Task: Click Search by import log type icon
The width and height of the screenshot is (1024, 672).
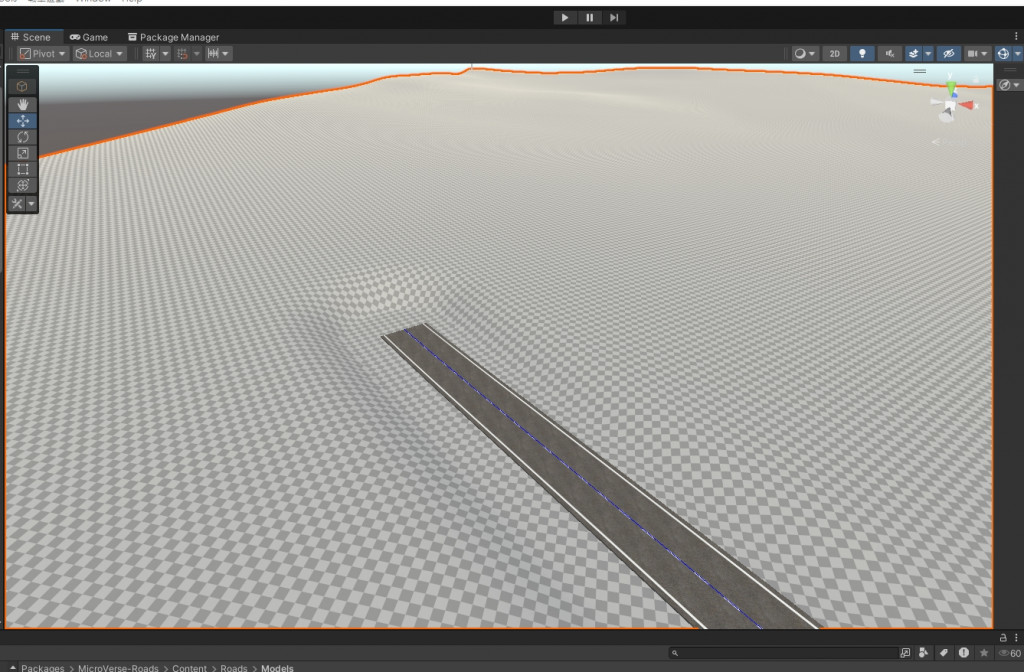Action: (x=964, y=652)
